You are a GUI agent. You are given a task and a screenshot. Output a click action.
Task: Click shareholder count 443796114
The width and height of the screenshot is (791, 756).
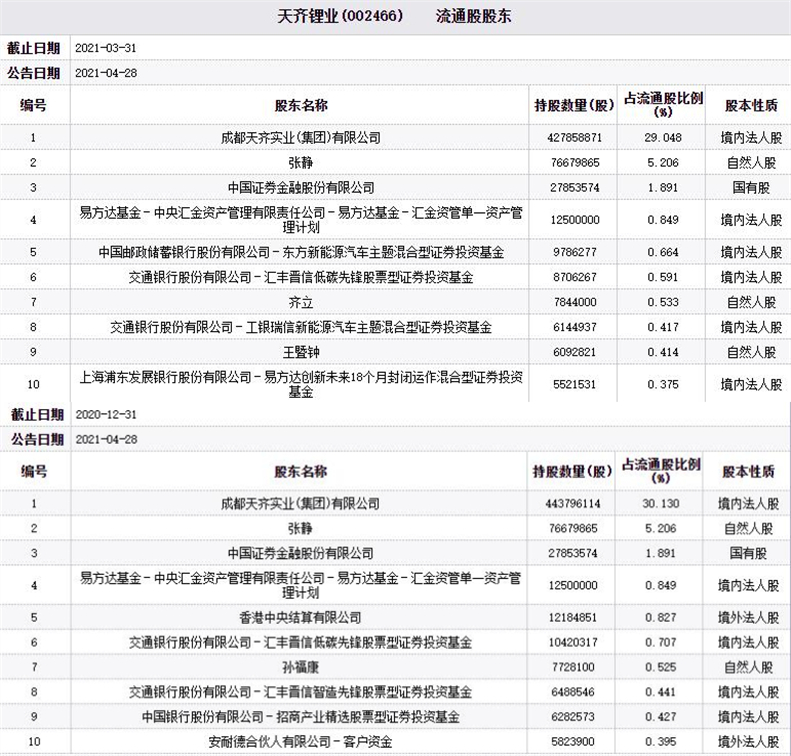click(x=573, y=503)
